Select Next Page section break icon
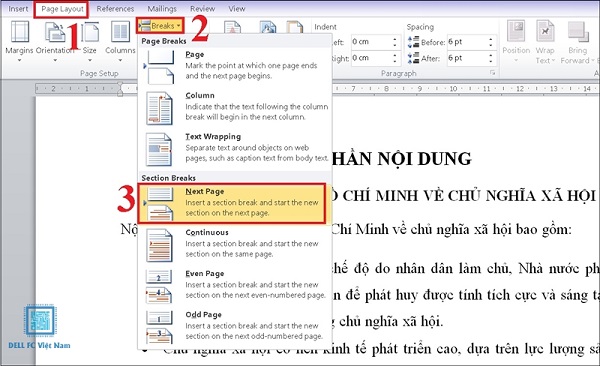Image resolution: width=600 pixels, height=366 pixels. pos(160,204)
